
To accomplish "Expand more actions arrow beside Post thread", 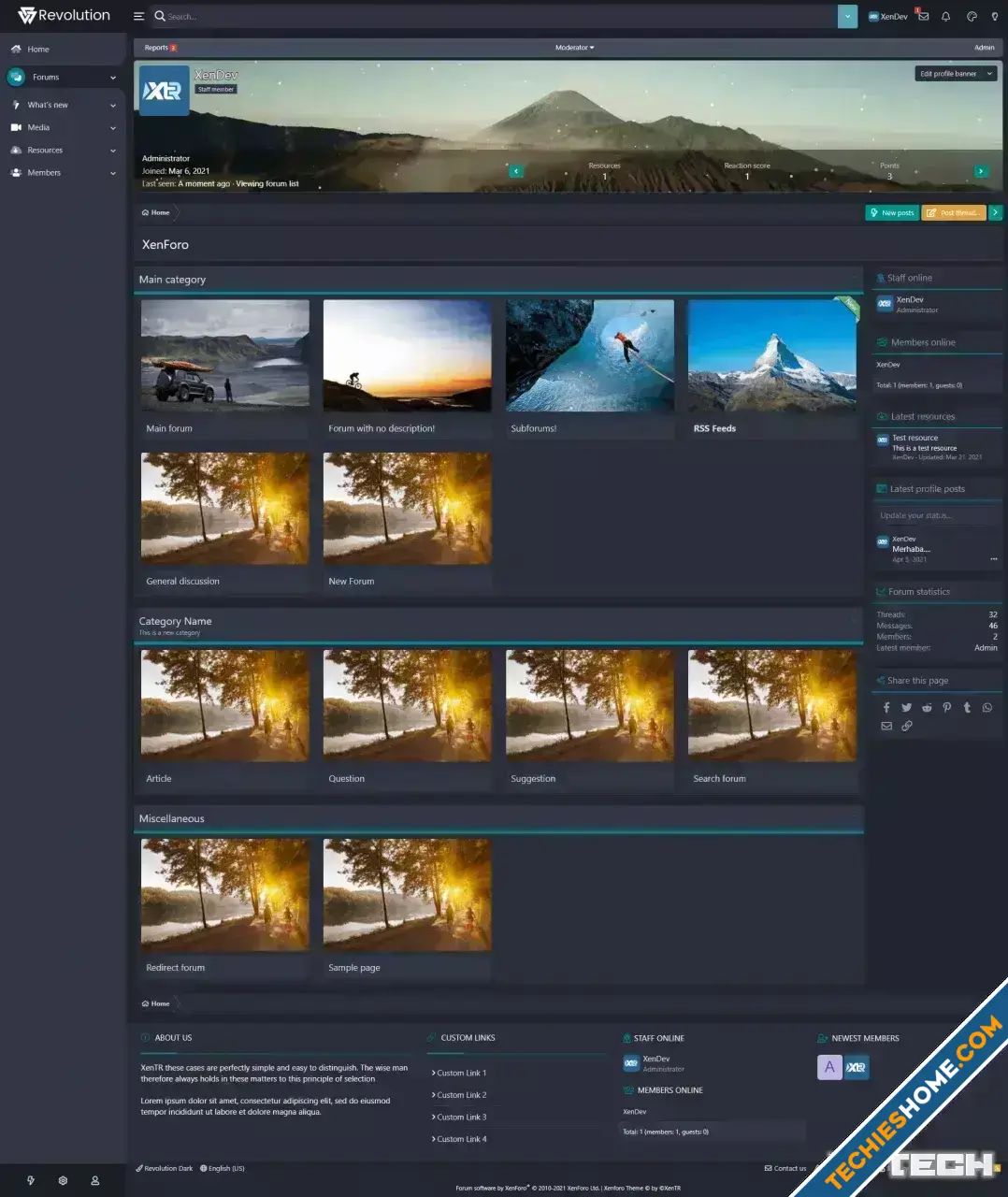I will click(x=995, y=212).
